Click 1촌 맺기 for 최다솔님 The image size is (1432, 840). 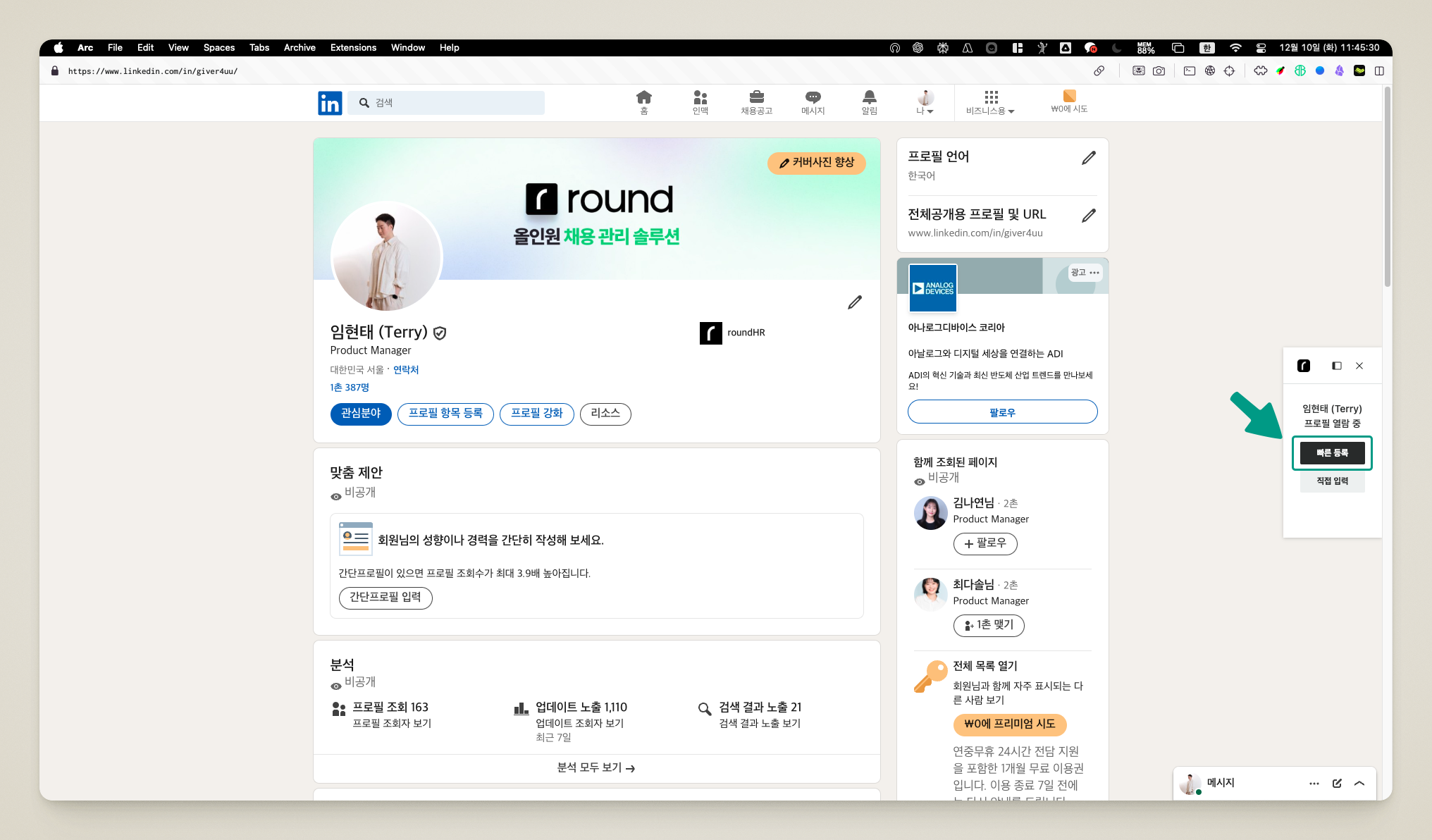[989, 626]
